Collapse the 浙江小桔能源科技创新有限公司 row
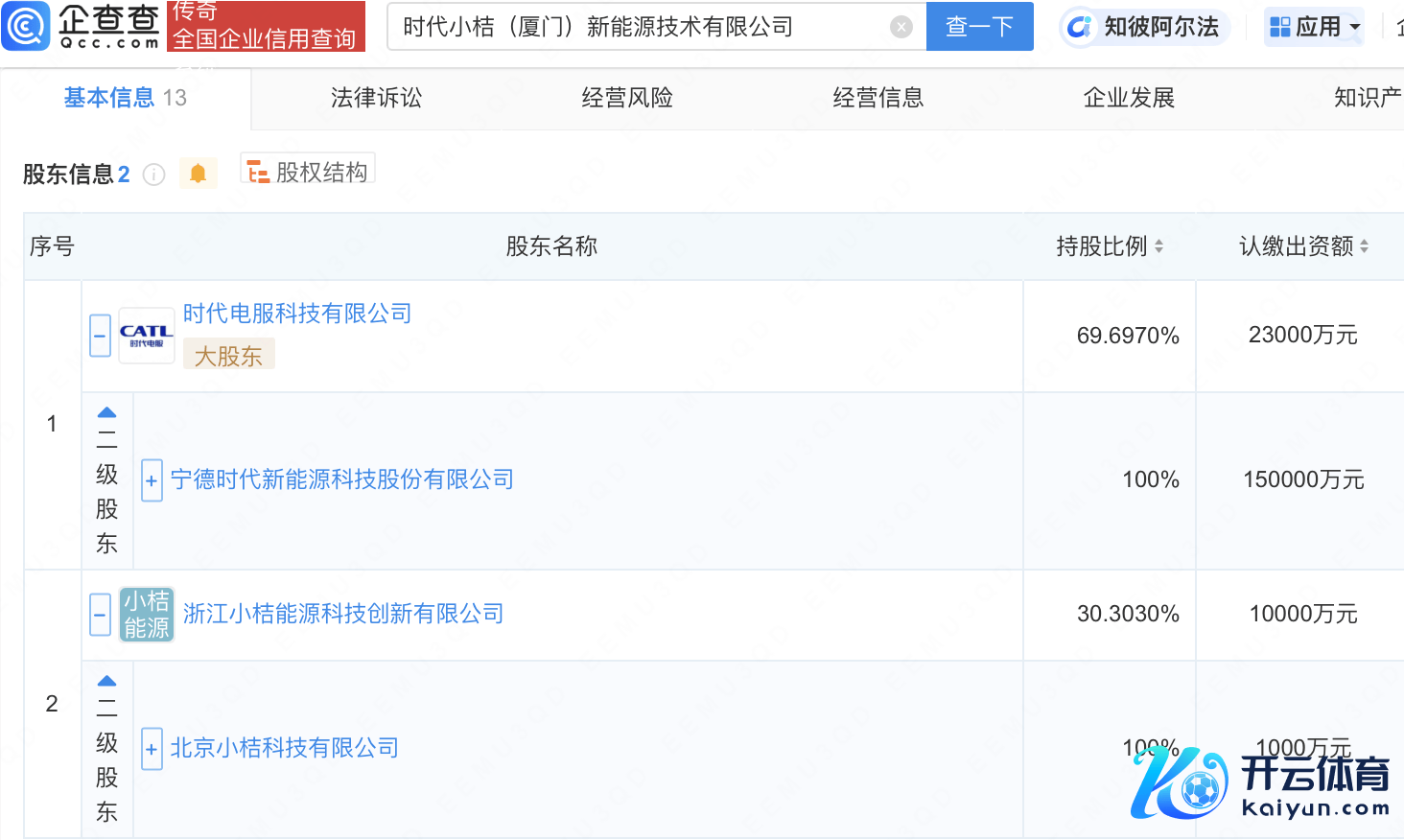Screen dimensions: 1404x840 click(x=101, y=615)
